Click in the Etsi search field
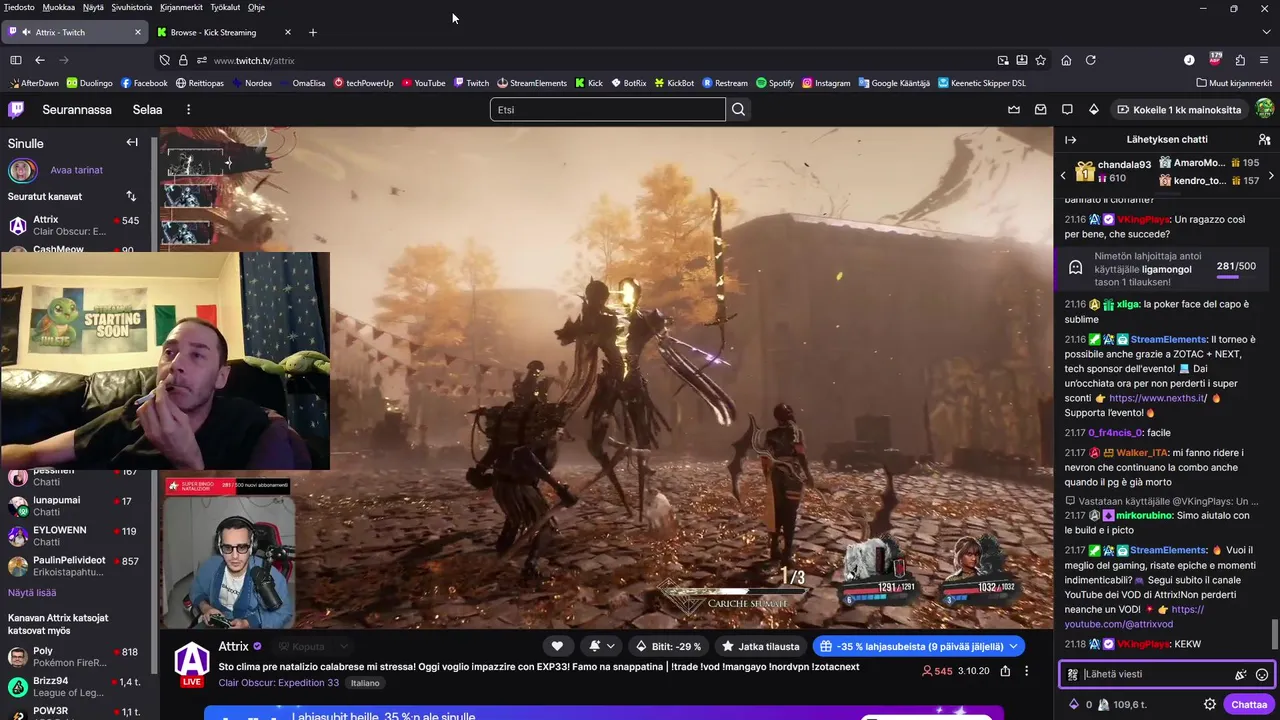1280x720 pixels. (608, 110)
